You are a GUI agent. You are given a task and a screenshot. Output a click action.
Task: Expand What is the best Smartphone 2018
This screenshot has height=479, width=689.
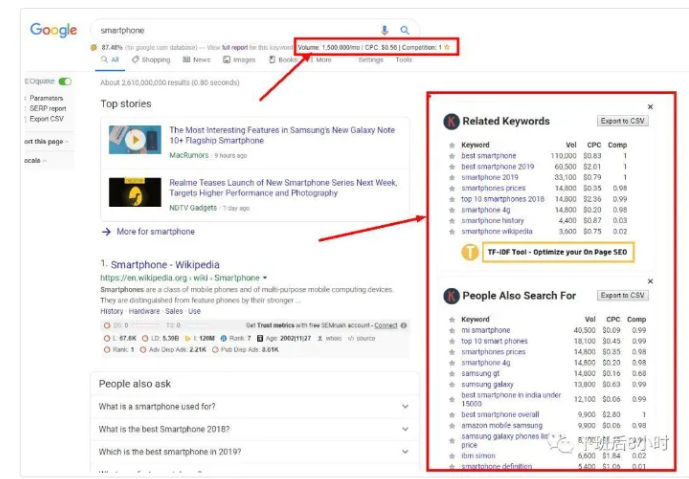(254, 429)
